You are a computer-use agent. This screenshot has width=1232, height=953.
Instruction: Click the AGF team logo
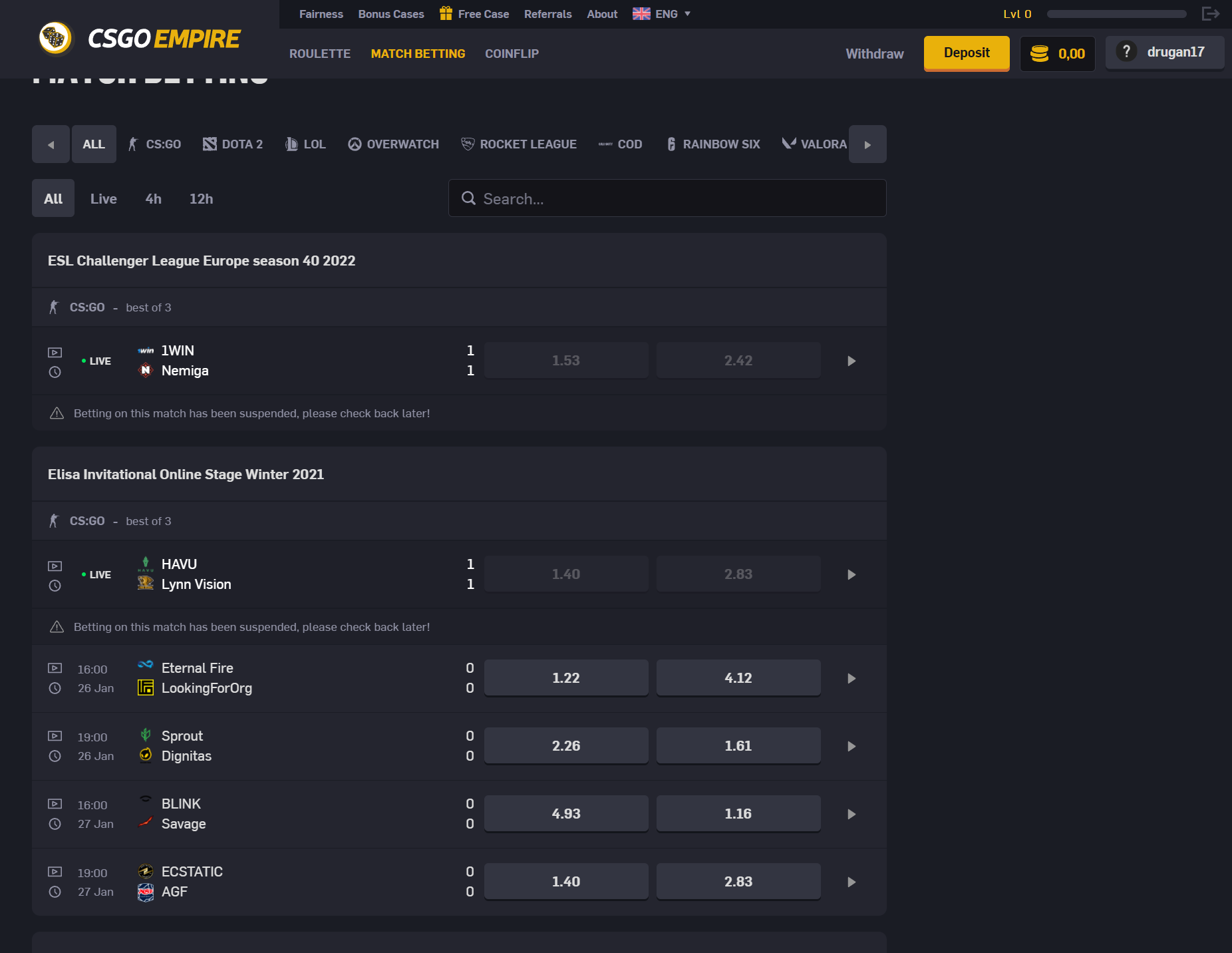146,892
